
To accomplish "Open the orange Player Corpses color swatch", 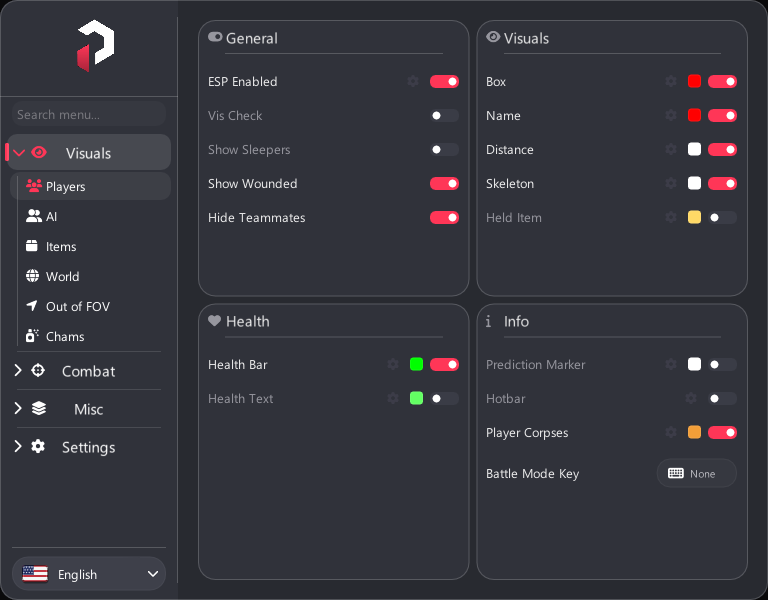I will tap(694, 432).
